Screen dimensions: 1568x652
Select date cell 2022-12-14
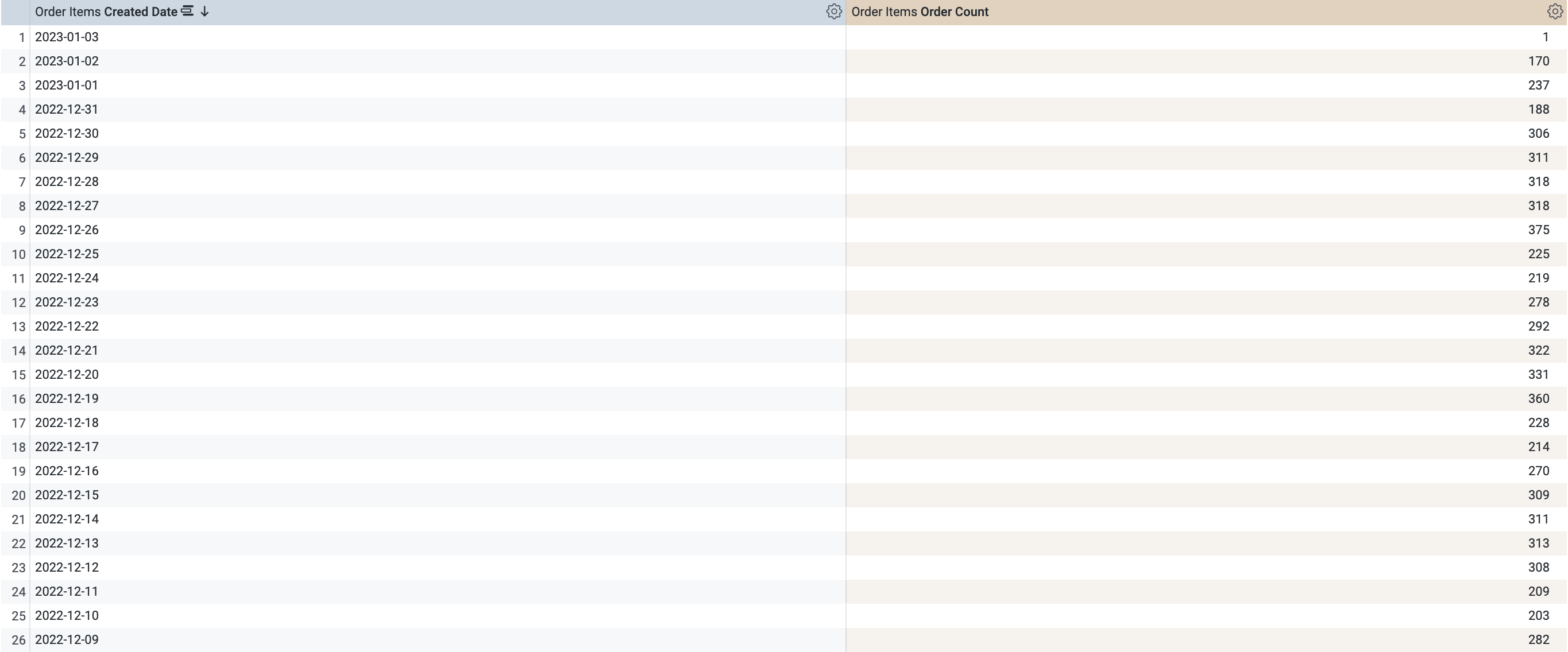(67, 519)
